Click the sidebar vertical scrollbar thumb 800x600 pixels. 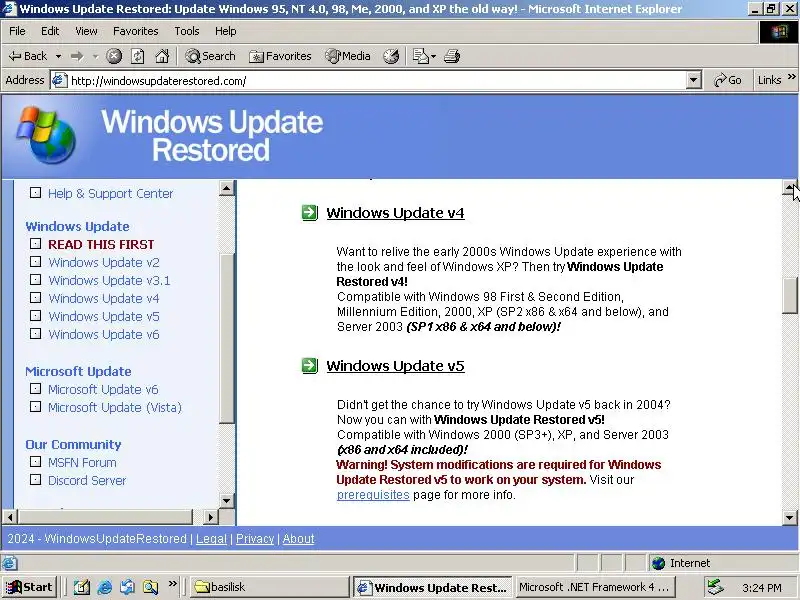[x=227, y=338]
